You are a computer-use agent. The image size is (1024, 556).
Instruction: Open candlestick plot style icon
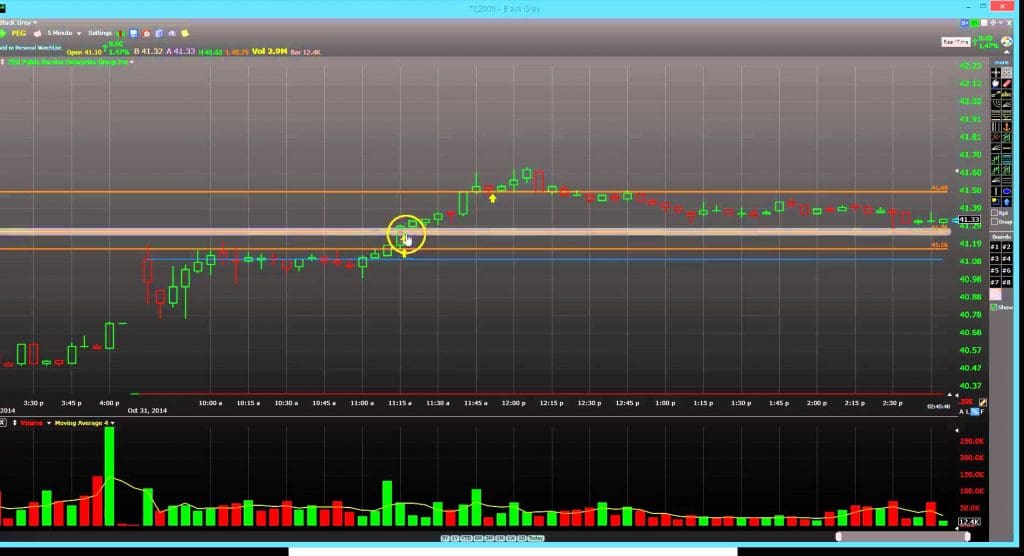(120, 34)
